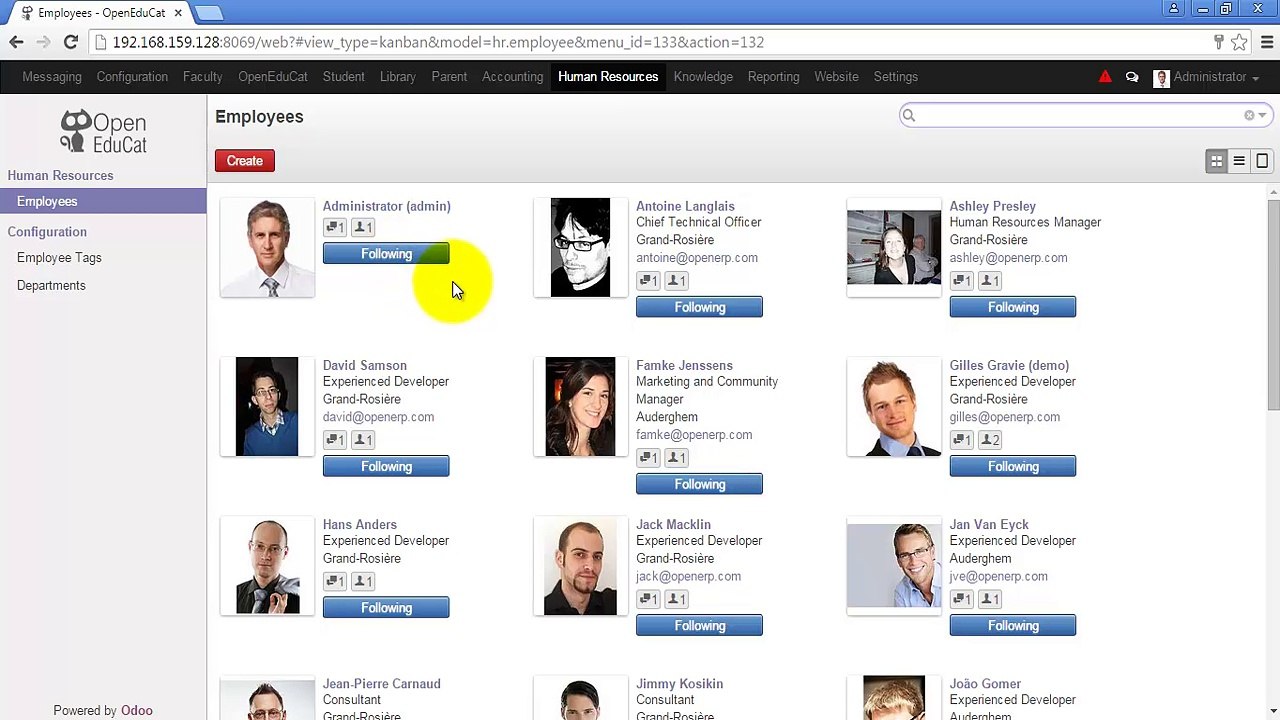Click Gilles Gravie's followers count icon
Screen dimensions: 1280x720
coord(990,440)
